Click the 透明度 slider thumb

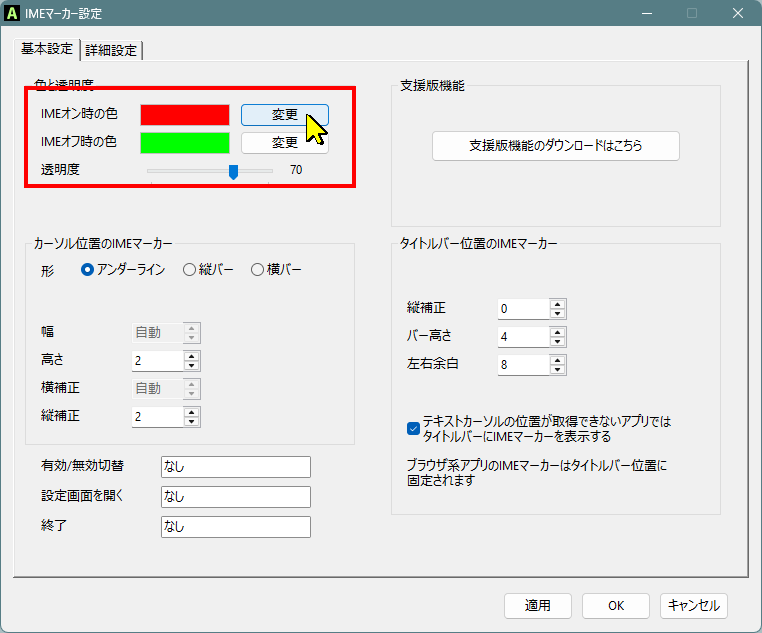pyautogui.click(x=233, y=171)
